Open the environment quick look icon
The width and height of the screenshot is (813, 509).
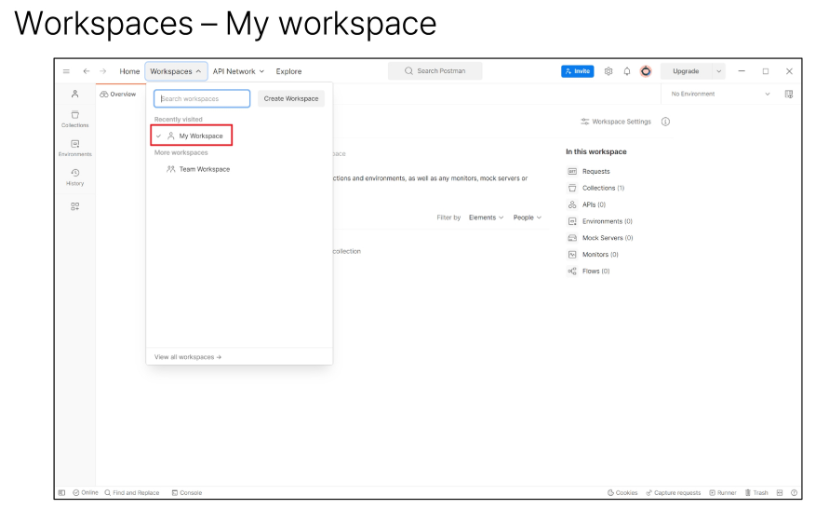coord(789,94)
